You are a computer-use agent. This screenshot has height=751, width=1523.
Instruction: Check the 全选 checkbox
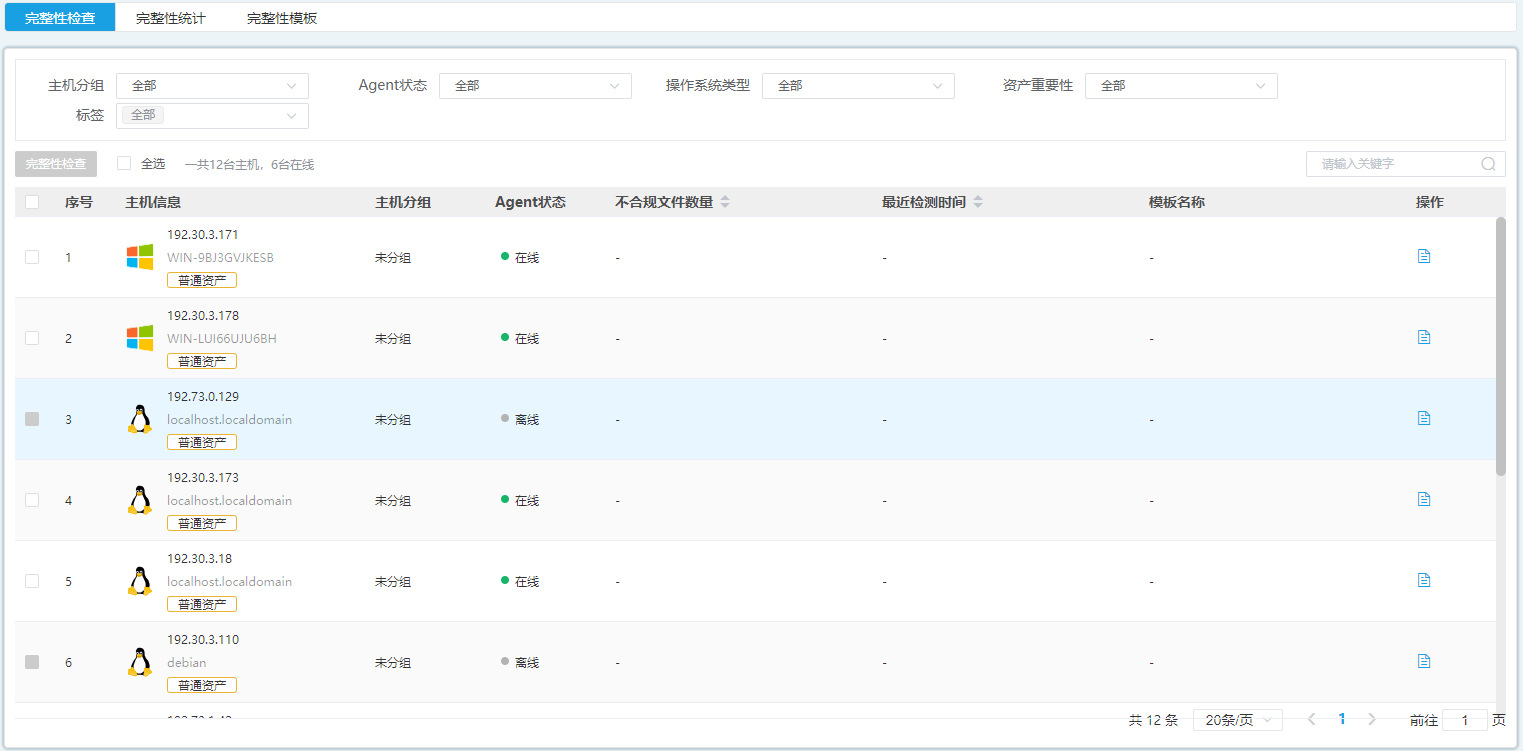124,163
